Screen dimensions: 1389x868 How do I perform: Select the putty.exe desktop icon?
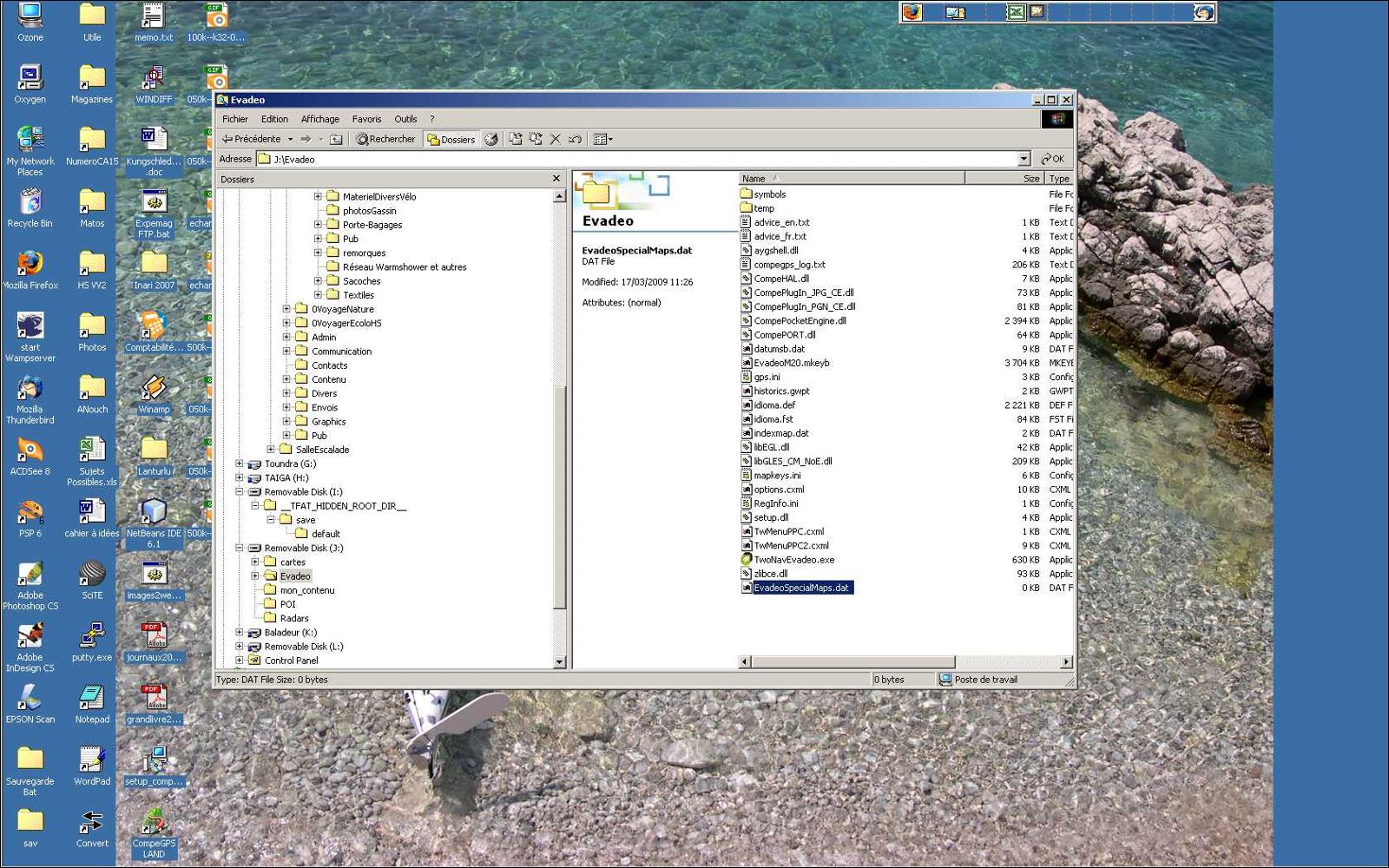coord(92,642)
